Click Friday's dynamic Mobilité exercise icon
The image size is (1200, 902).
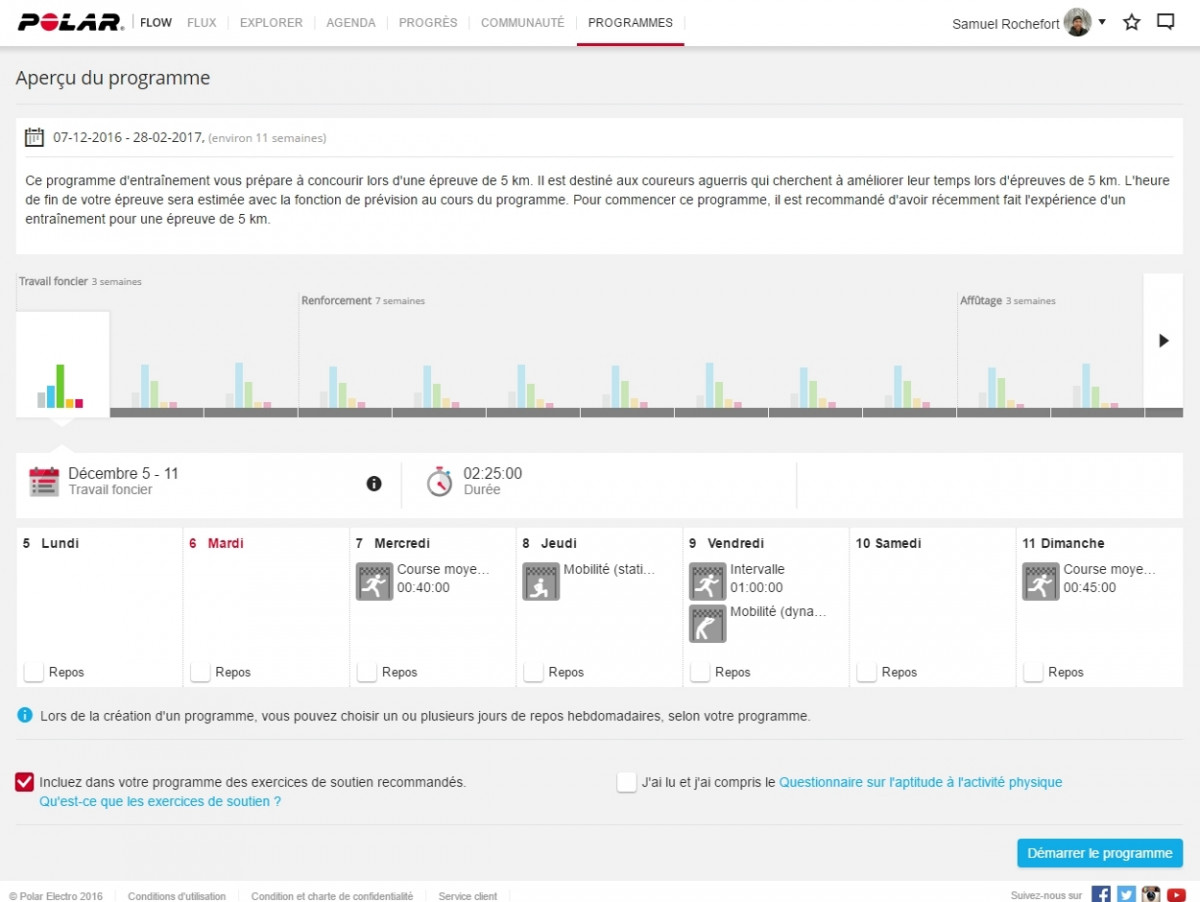(x=707, y=623)
